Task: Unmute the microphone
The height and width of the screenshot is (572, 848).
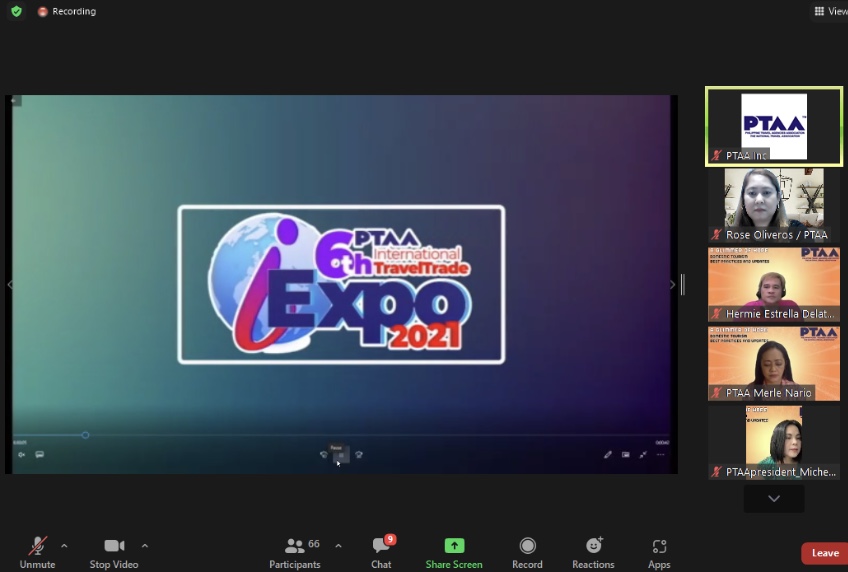Action: (x=37, y=552)
